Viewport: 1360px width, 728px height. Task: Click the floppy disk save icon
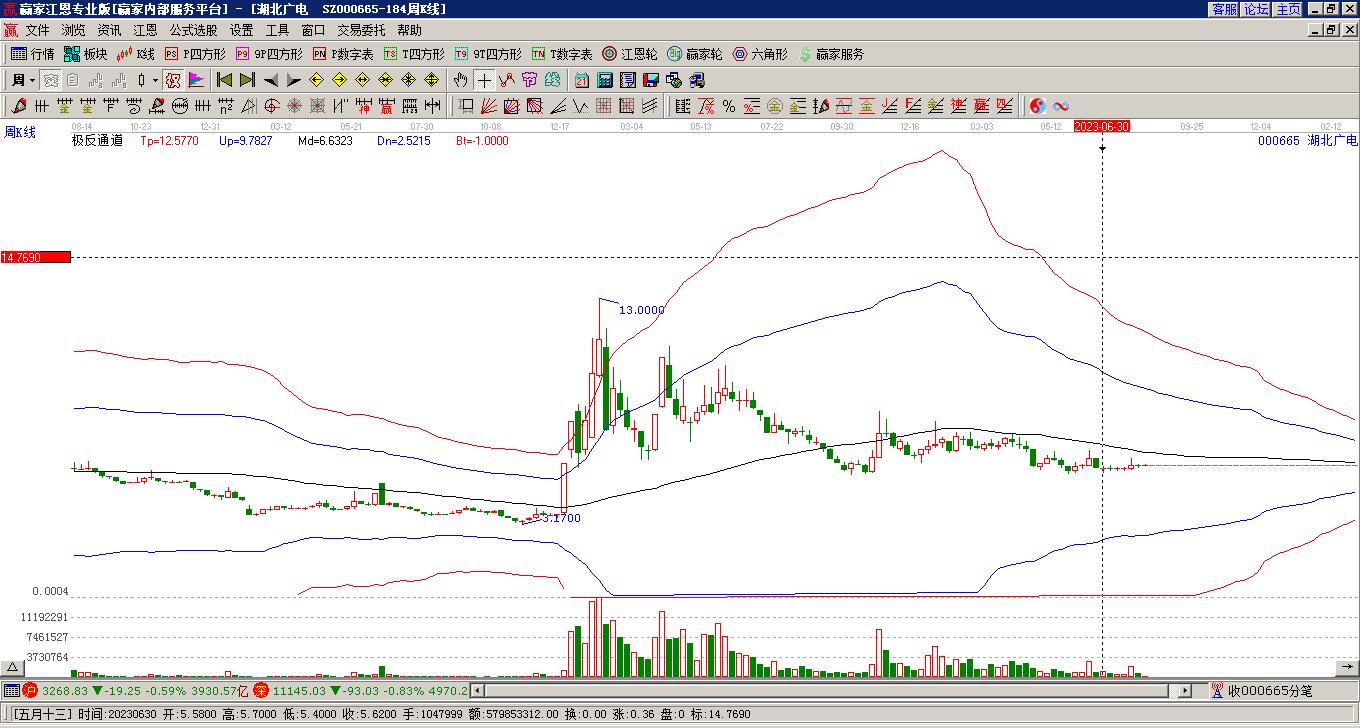point(651,80)
